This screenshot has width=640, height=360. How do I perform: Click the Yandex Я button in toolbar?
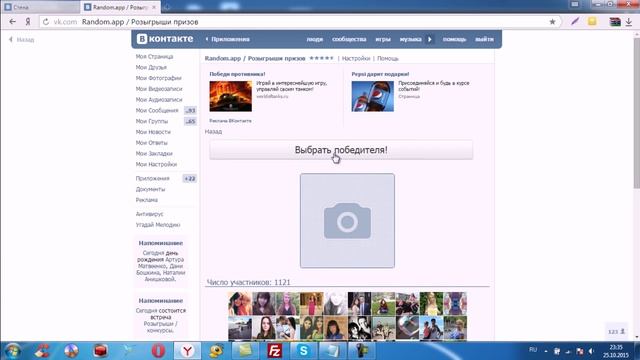pos(27,22)
